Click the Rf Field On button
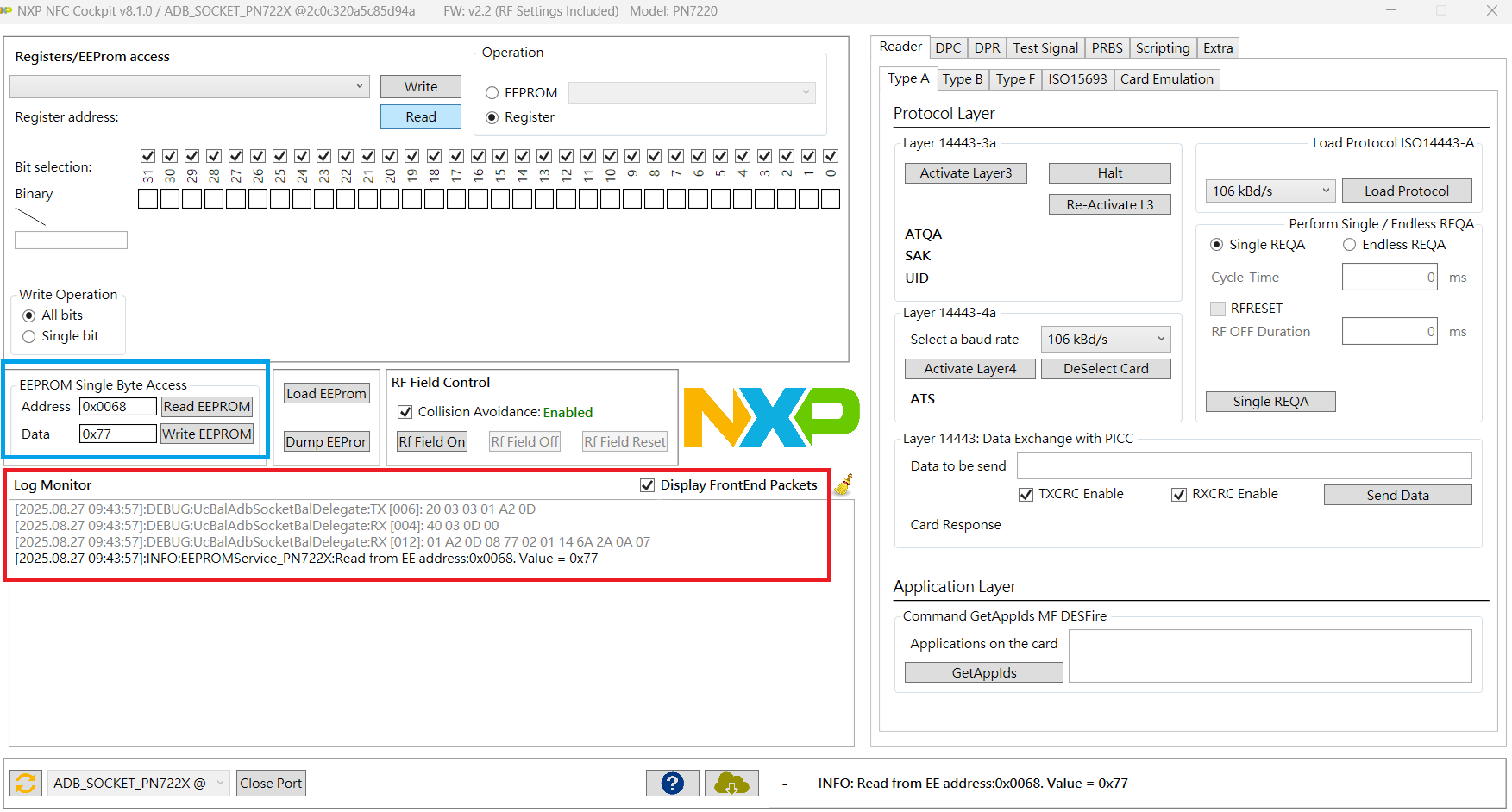Image resolution: width=1512 pixels, height=812 pixels. [x=431, y=441]
